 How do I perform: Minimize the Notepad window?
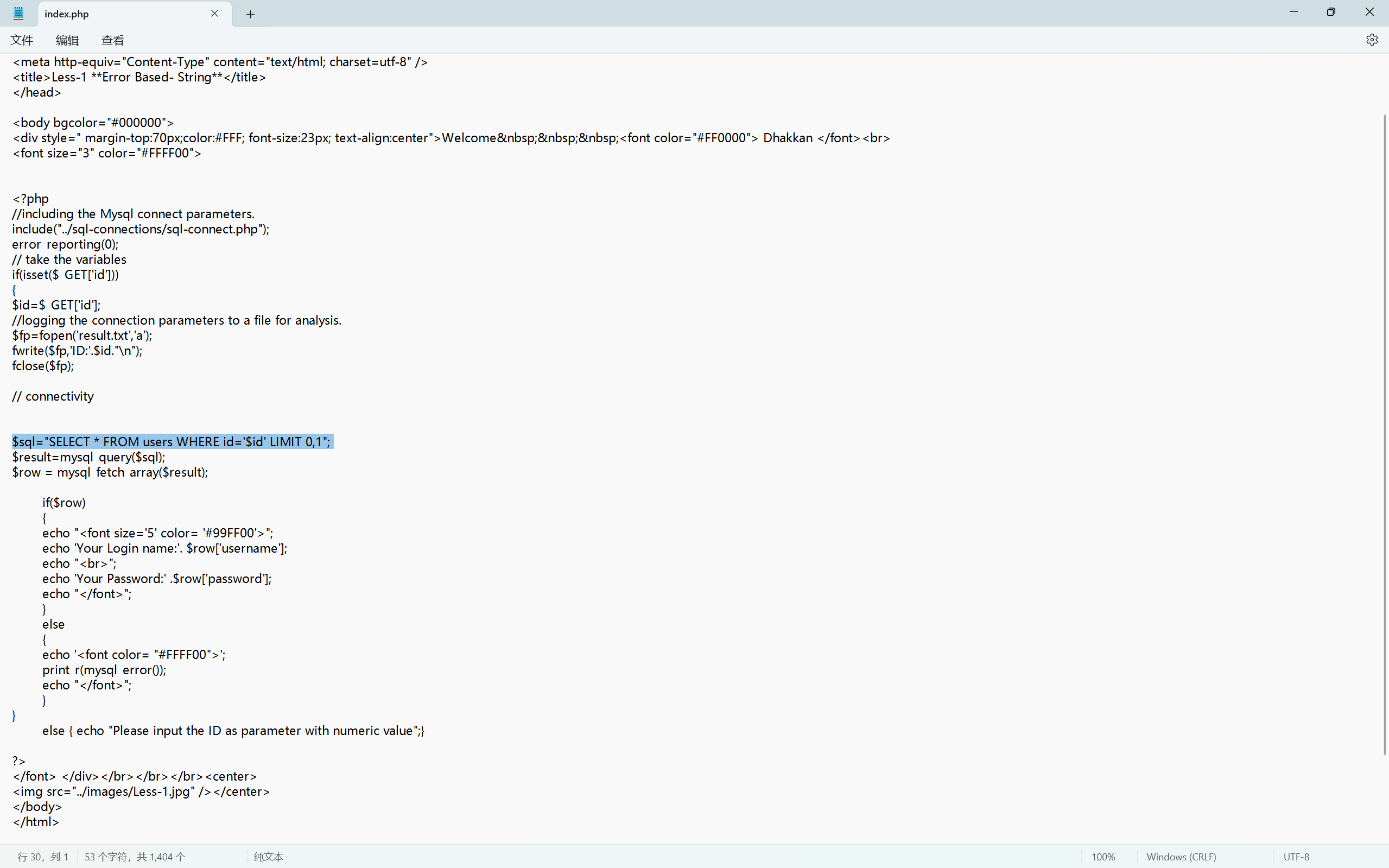pos(1293,12)
